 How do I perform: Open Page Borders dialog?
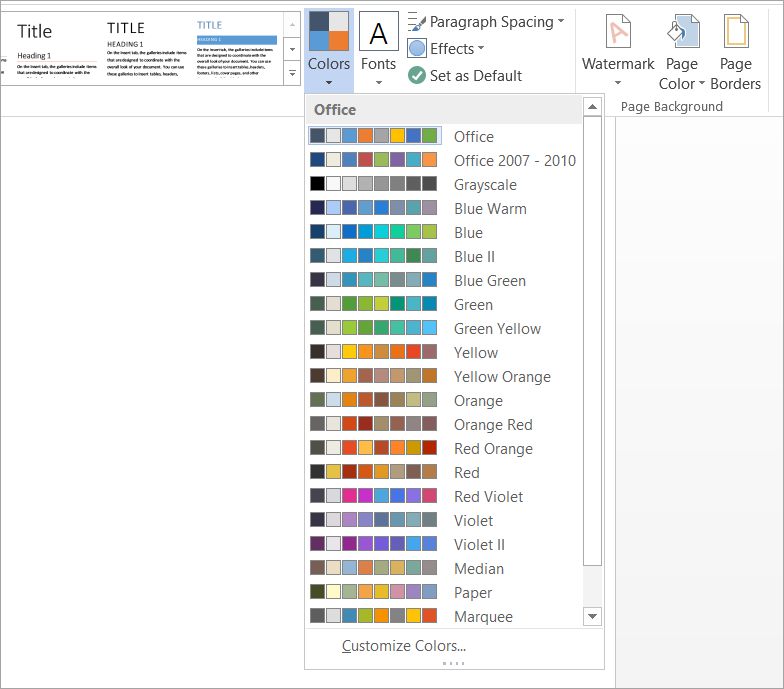(736, 52)
